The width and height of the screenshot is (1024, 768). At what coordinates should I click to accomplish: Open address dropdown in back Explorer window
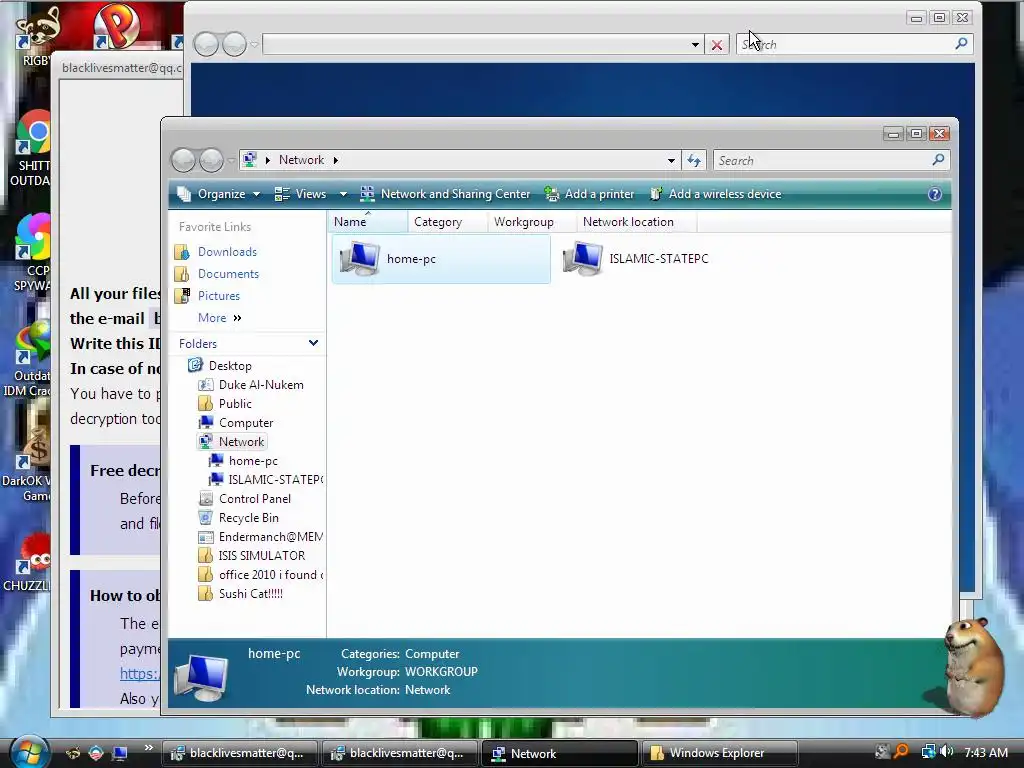click(x=695, y=45)
